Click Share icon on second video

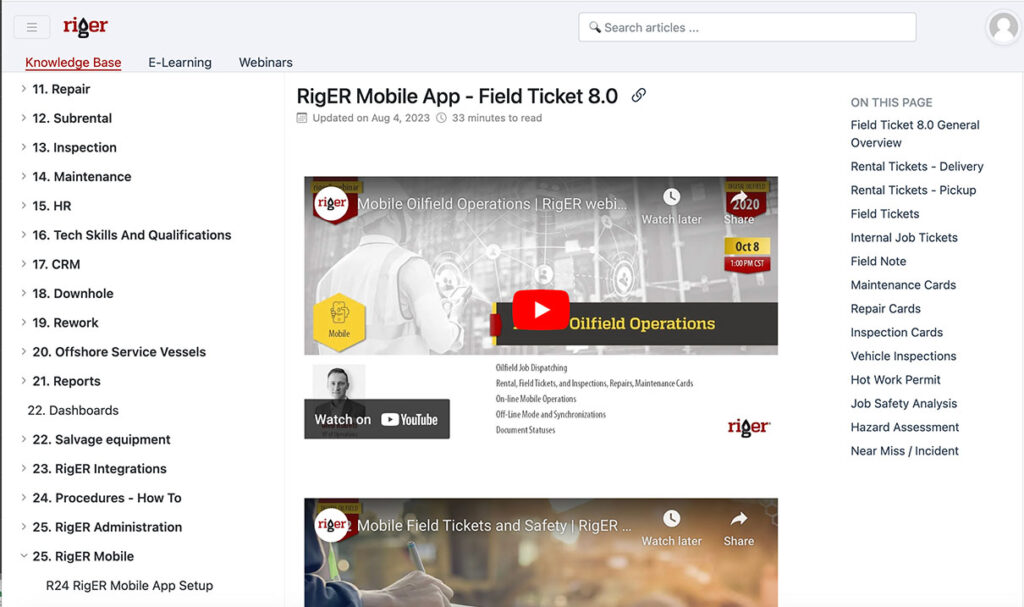(x=739, y=528)
